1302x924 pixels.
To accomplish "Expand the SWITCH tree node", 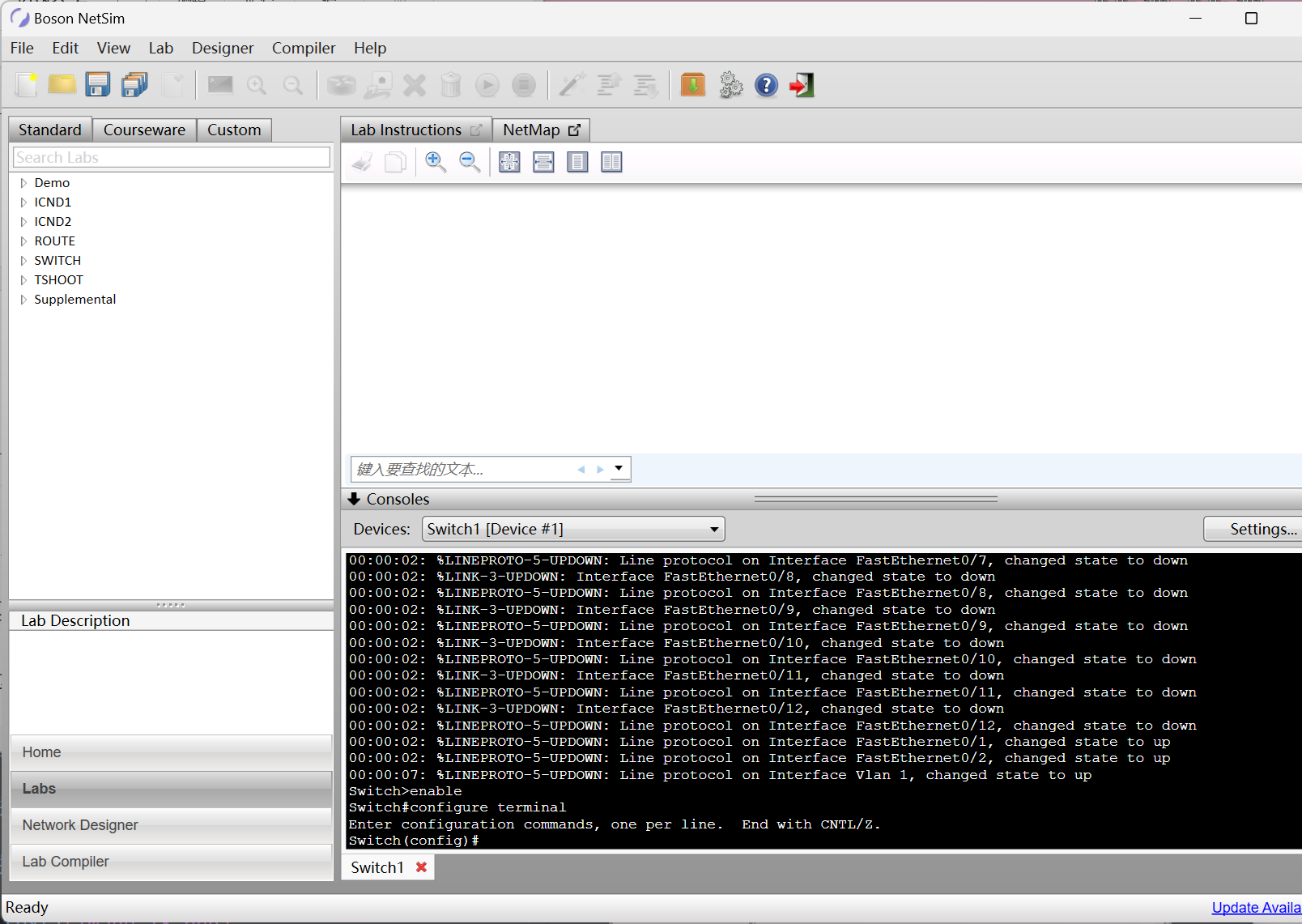I will pos(23,261).
